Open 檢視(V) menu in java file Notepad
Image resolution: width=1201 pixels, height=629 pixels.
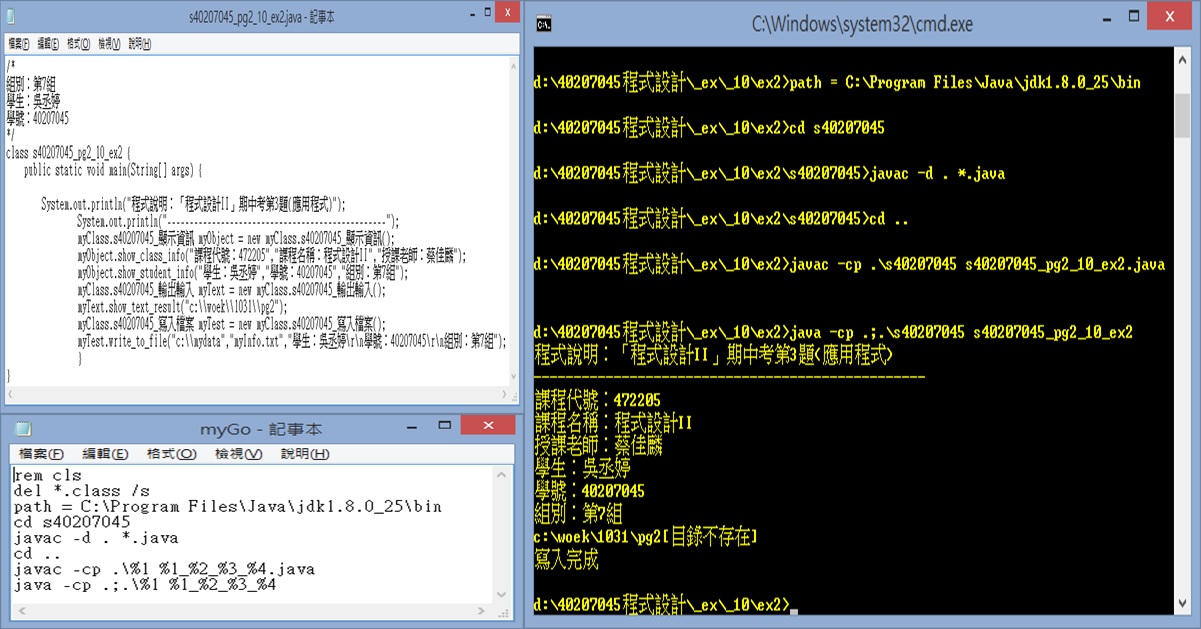(109, 44)
